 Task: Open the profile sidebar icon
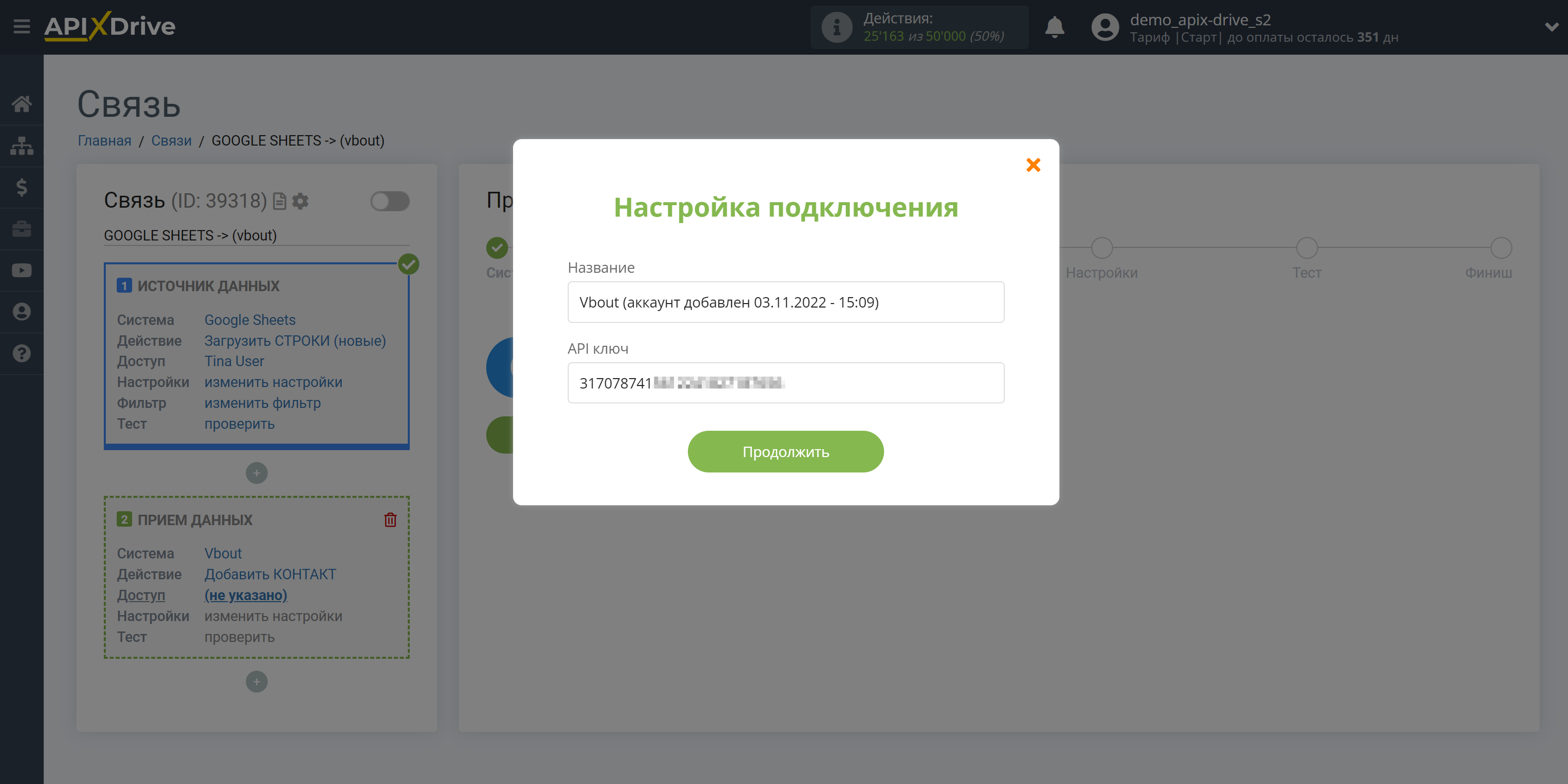pyautogui.click(x=22, y=312)
